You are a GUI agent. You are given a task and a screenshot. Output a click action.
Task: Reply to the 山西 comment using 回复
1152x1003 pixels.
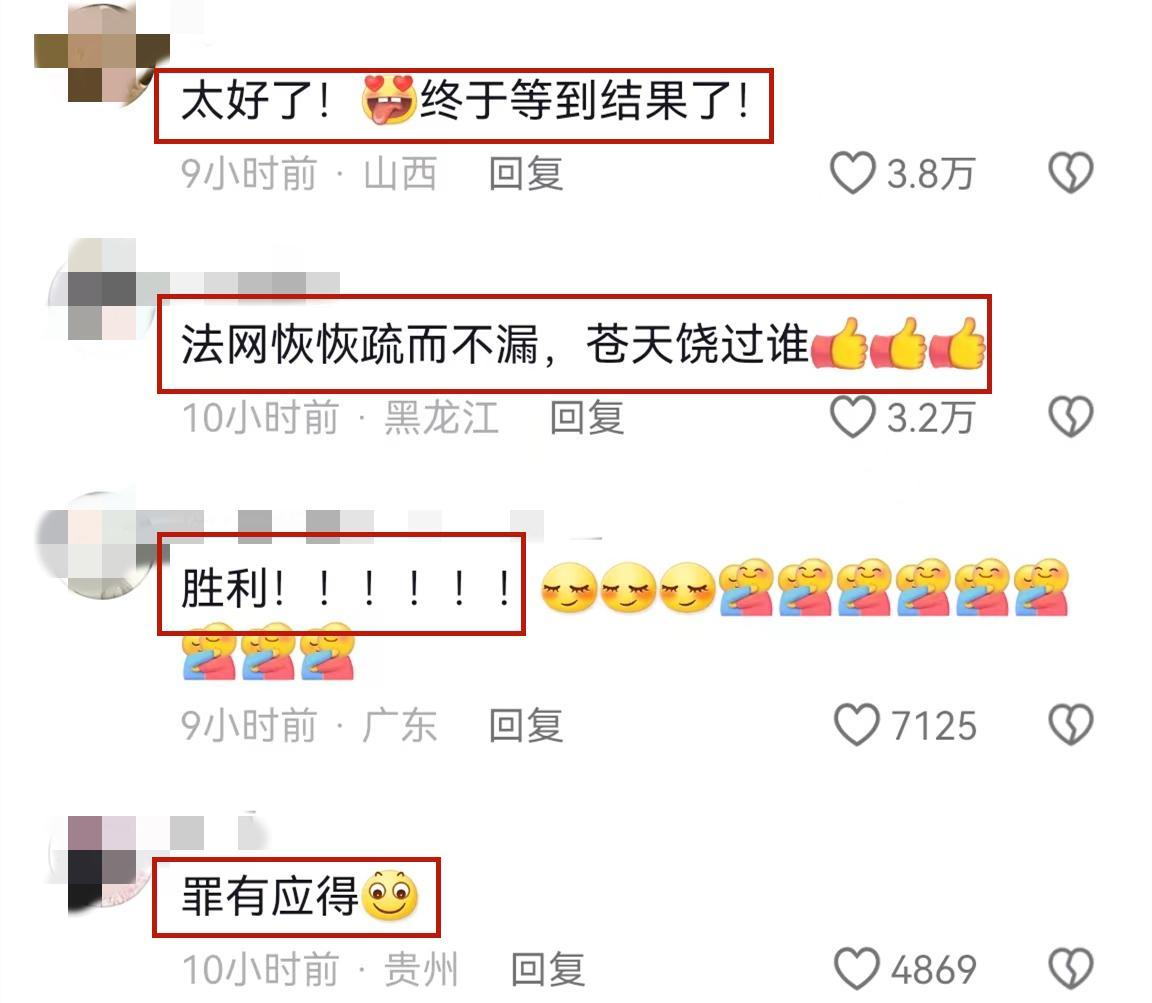click(x=526, y=174)
